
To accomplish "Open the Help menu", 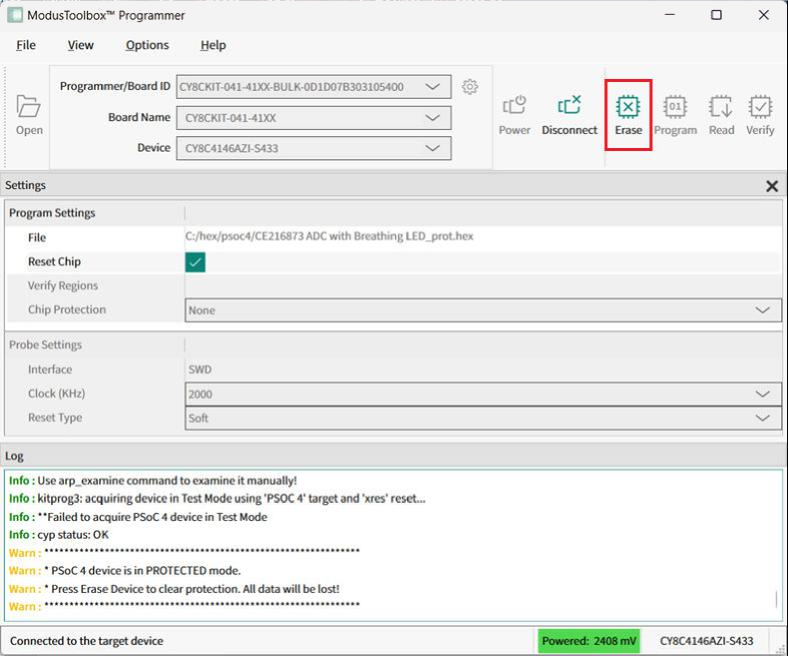I will point(213,45).
